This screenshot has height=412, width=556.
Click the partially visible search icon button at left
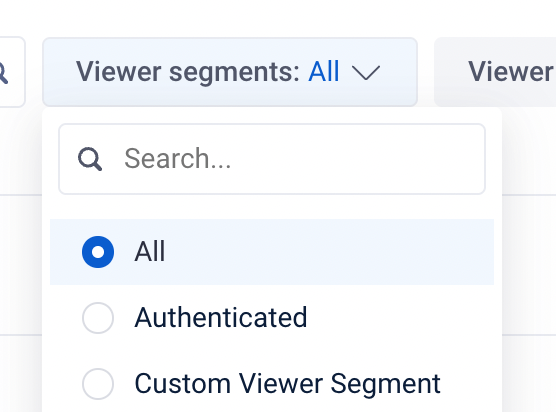tap(11, 72)
